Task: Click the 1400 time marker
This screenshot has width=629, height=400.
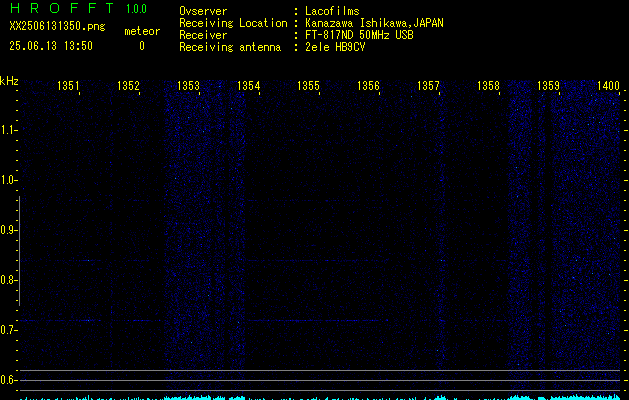Action: pos(608,85)
